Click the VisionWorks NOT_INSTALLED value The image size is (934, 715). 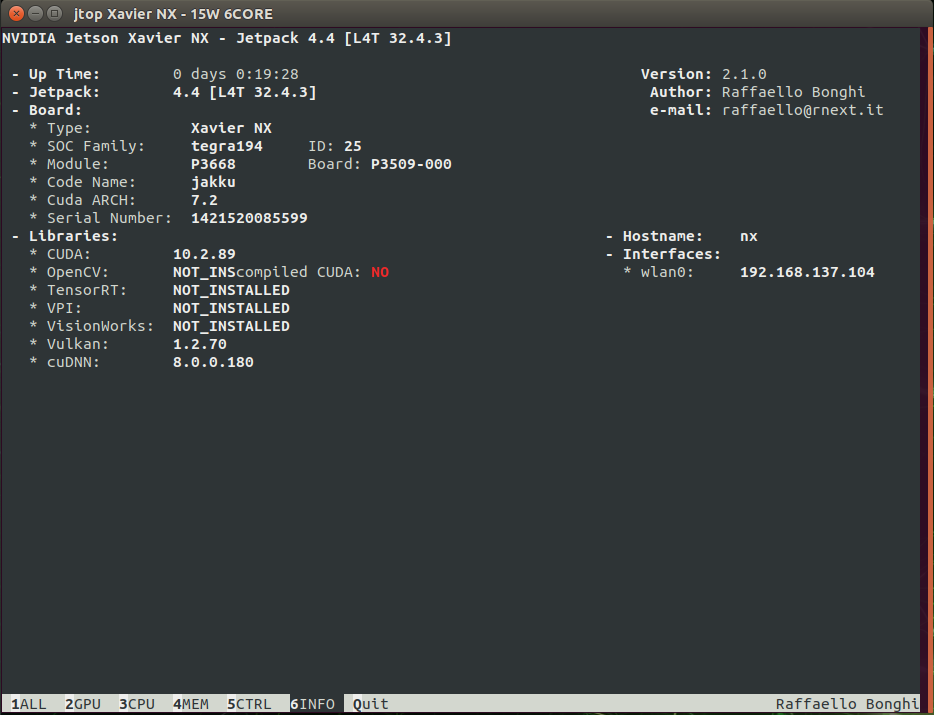pos(231,326)
